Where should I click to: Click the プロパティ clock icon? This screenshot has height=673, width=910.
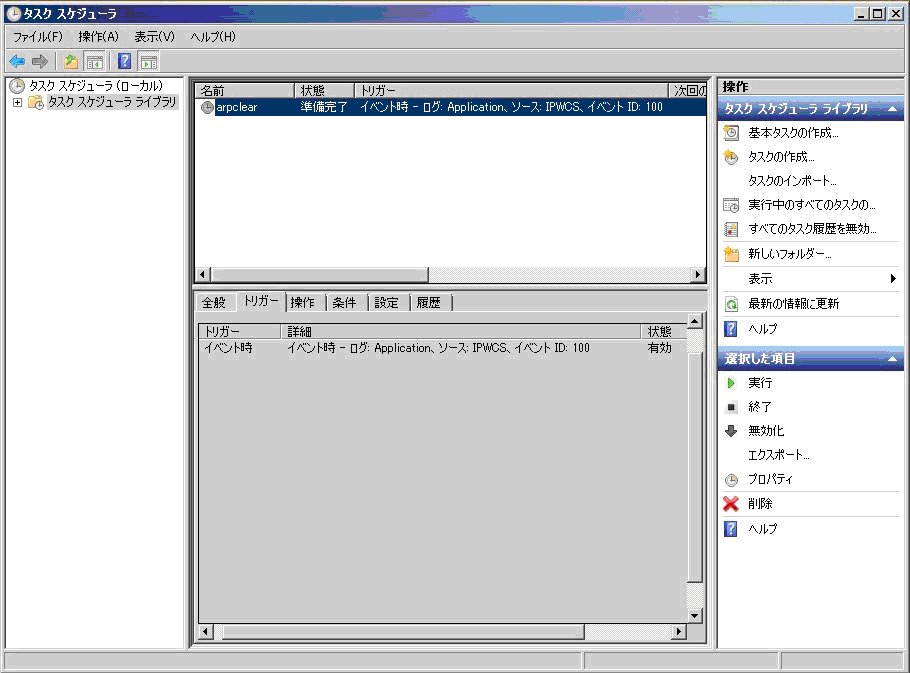click(731, 480)
